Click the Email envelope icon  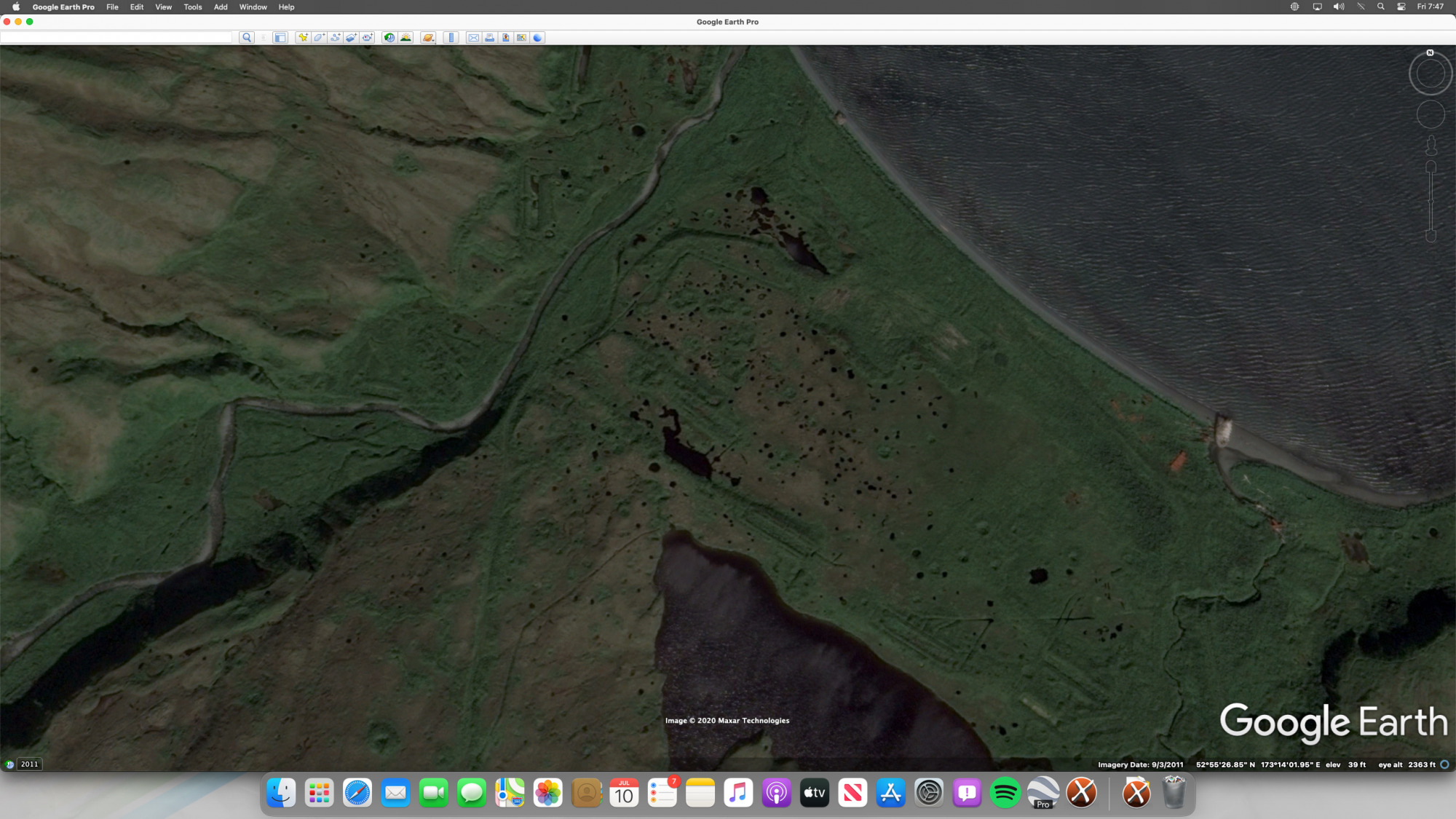[x=474, y=38]
